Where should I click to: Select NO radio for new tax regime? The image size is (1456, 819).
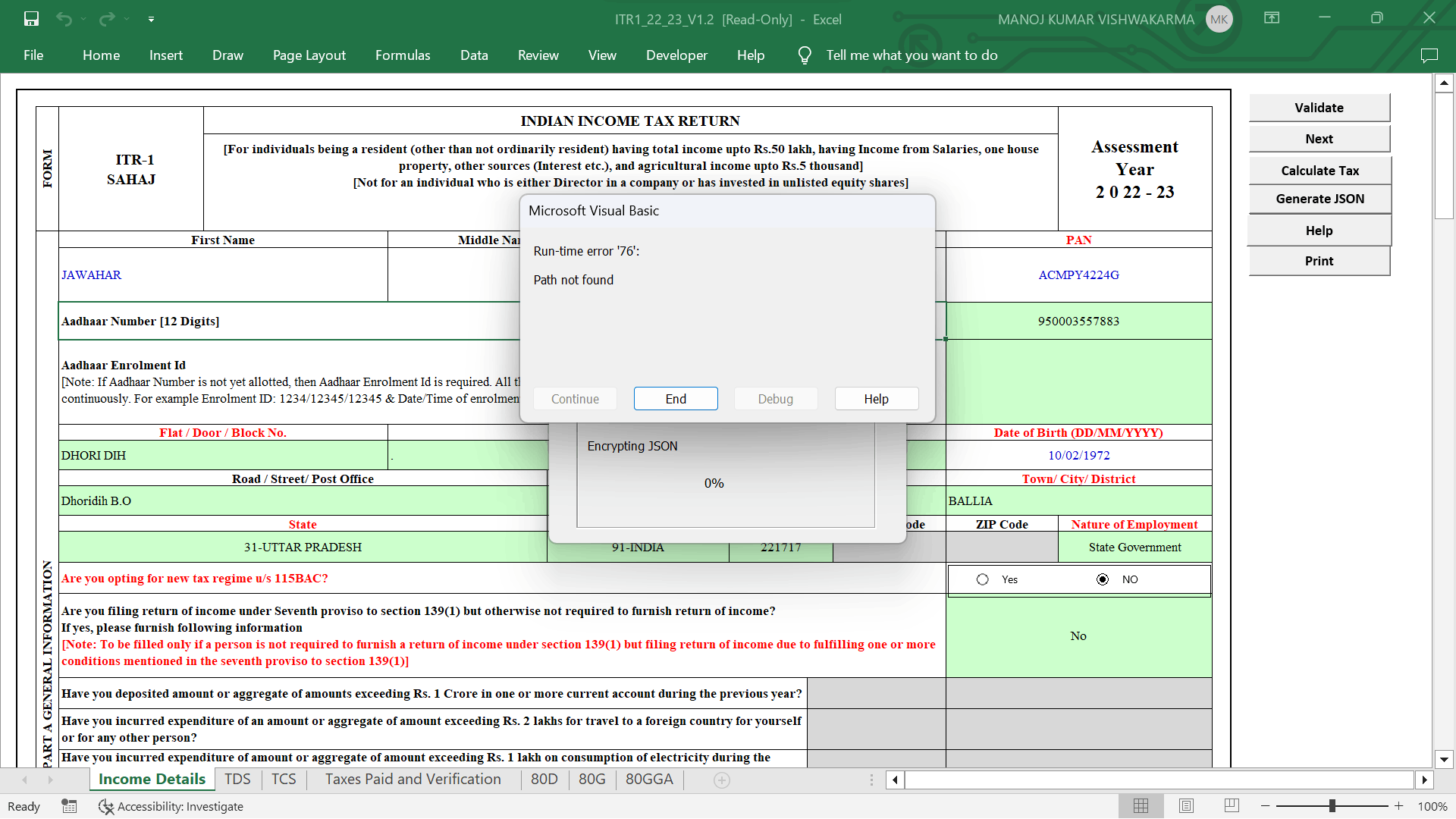1103,579
